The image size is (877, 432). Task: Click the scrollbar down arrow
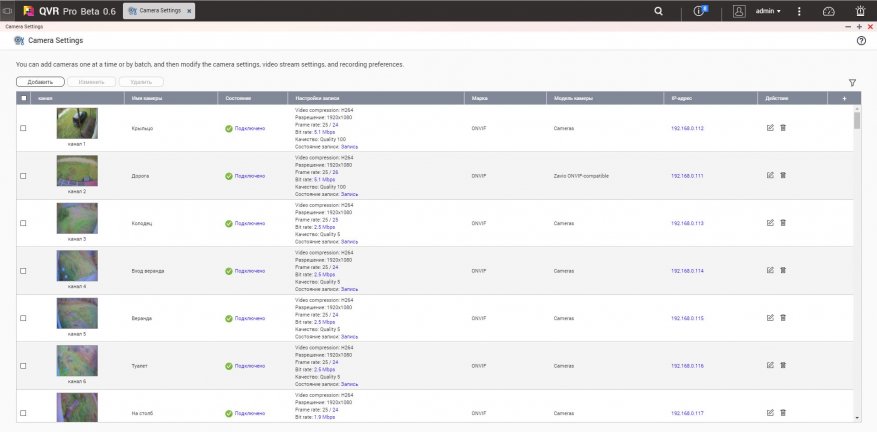coord(857,417)
